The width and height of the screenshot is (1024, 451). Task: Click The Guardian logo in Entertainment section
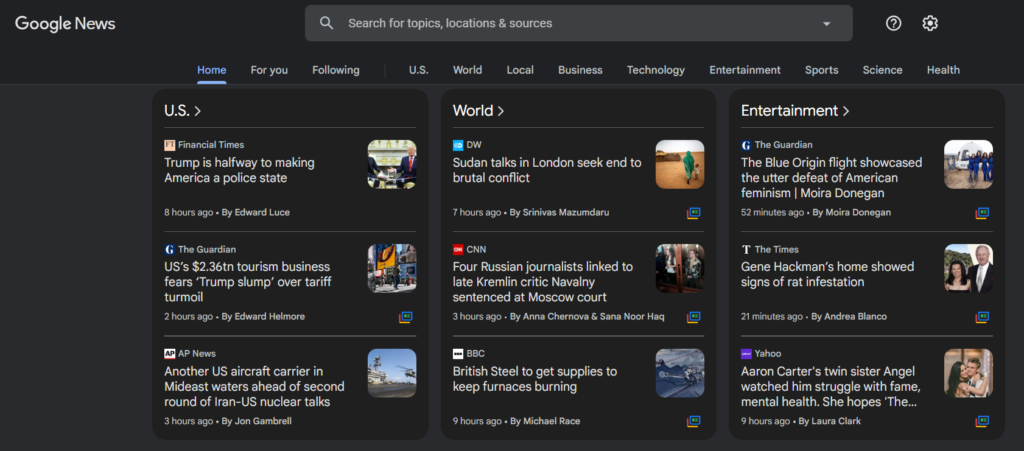(x=746, y=145)
